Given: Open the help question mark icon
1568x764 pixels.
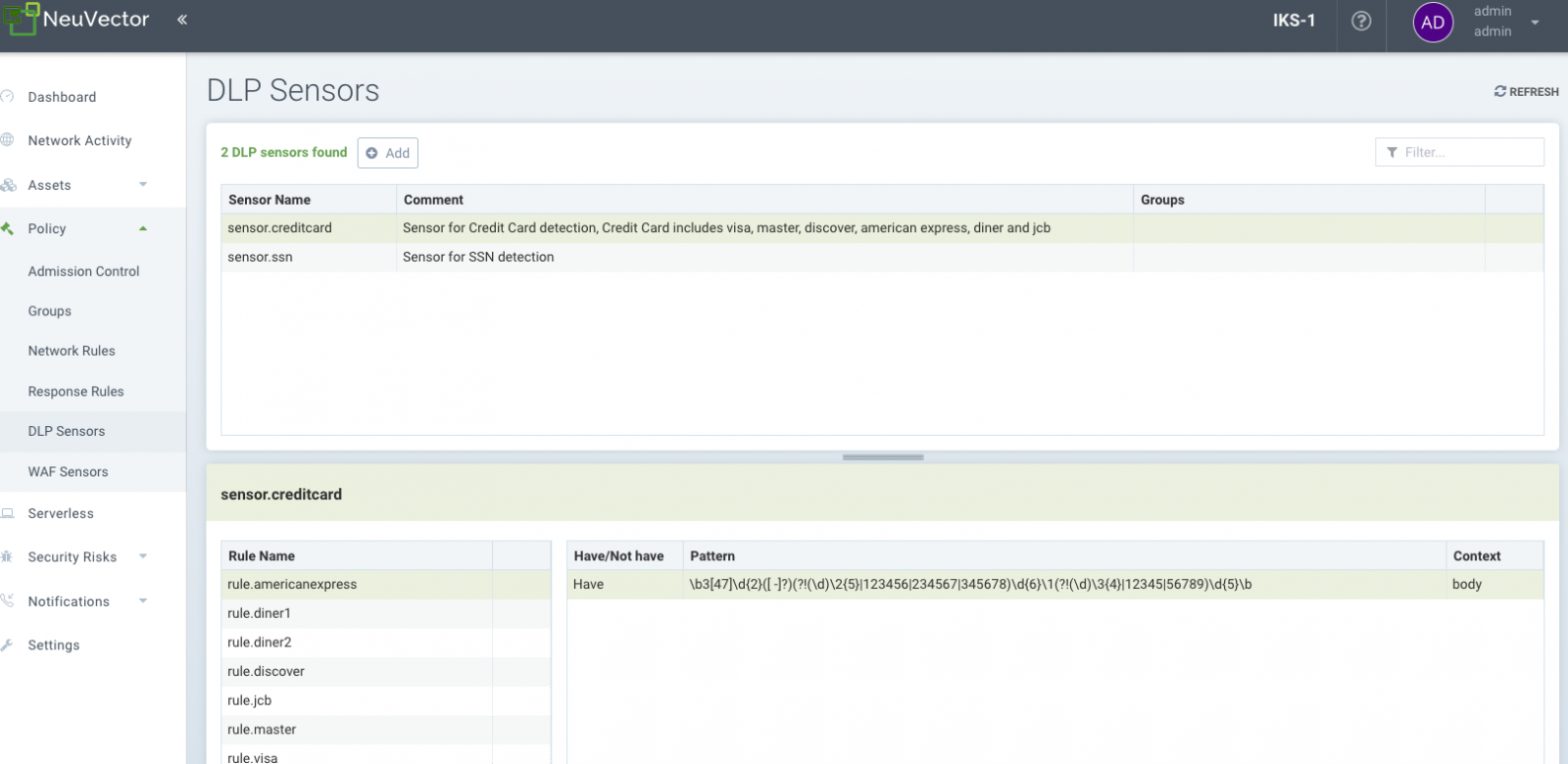Looking at the screenshot, I should [1361, 22].
